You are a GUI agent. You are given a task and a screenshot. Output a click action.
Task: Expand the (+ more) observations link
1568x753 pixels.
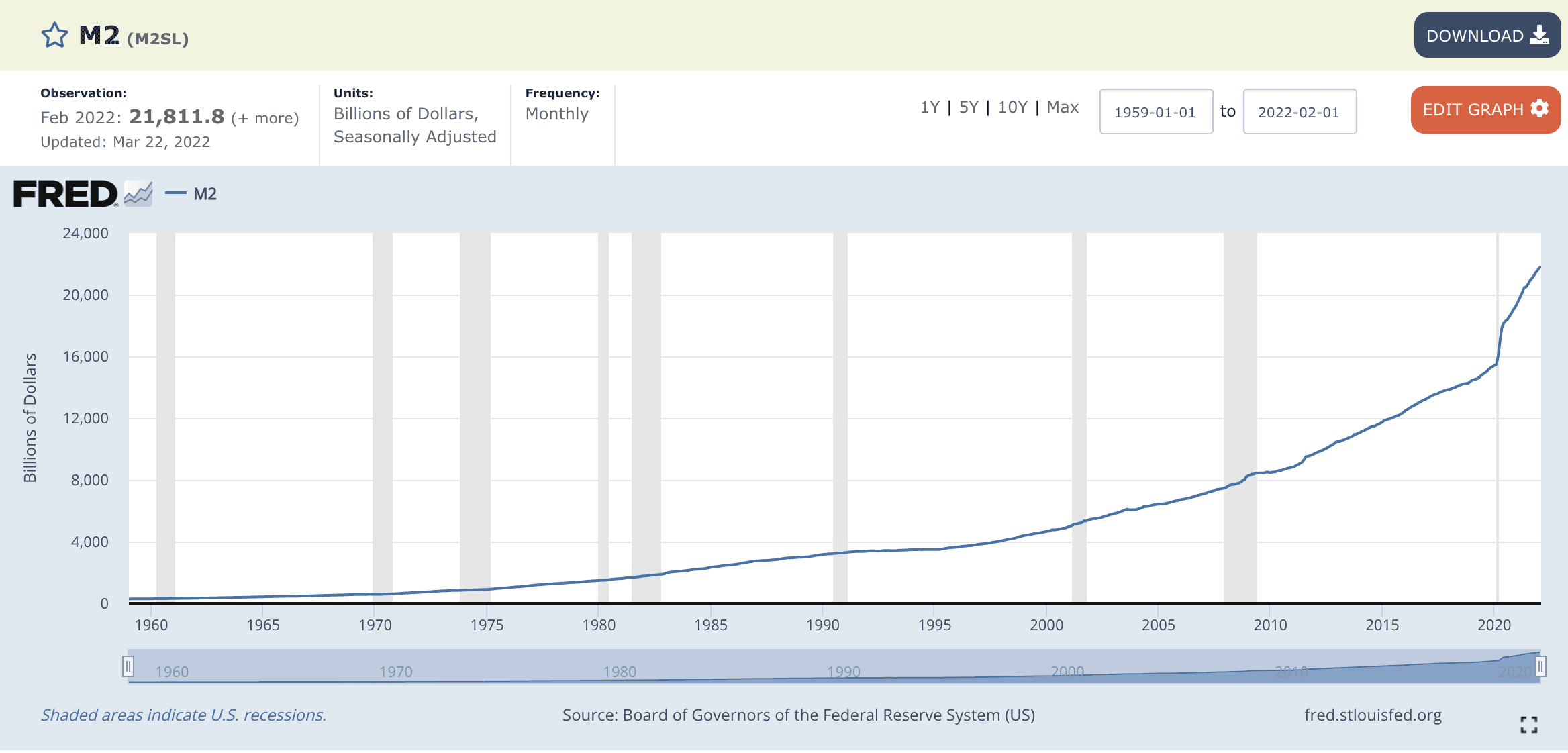pos(265,118)
